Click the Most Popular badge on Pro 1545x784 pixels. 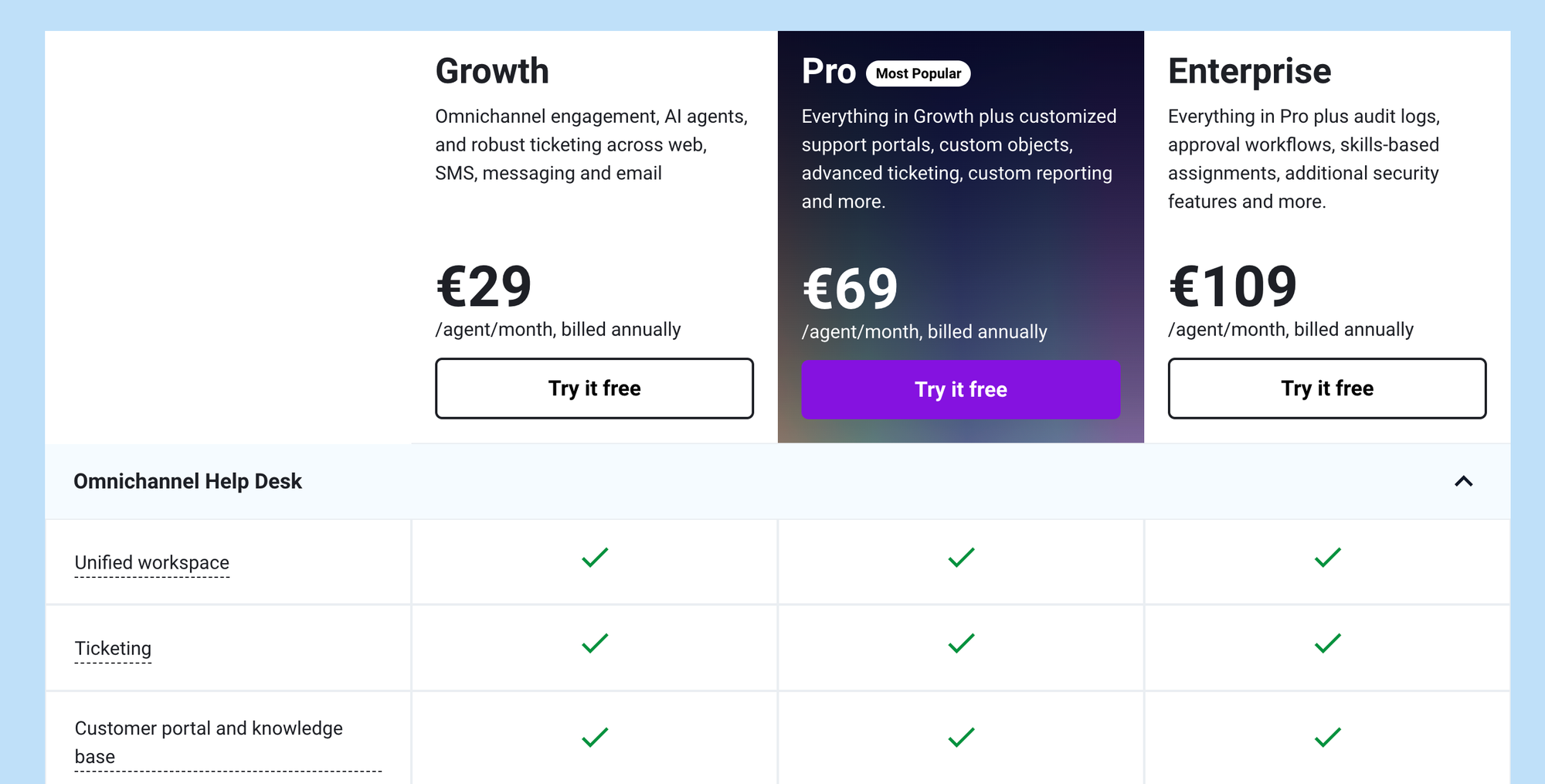pos(919,73)
